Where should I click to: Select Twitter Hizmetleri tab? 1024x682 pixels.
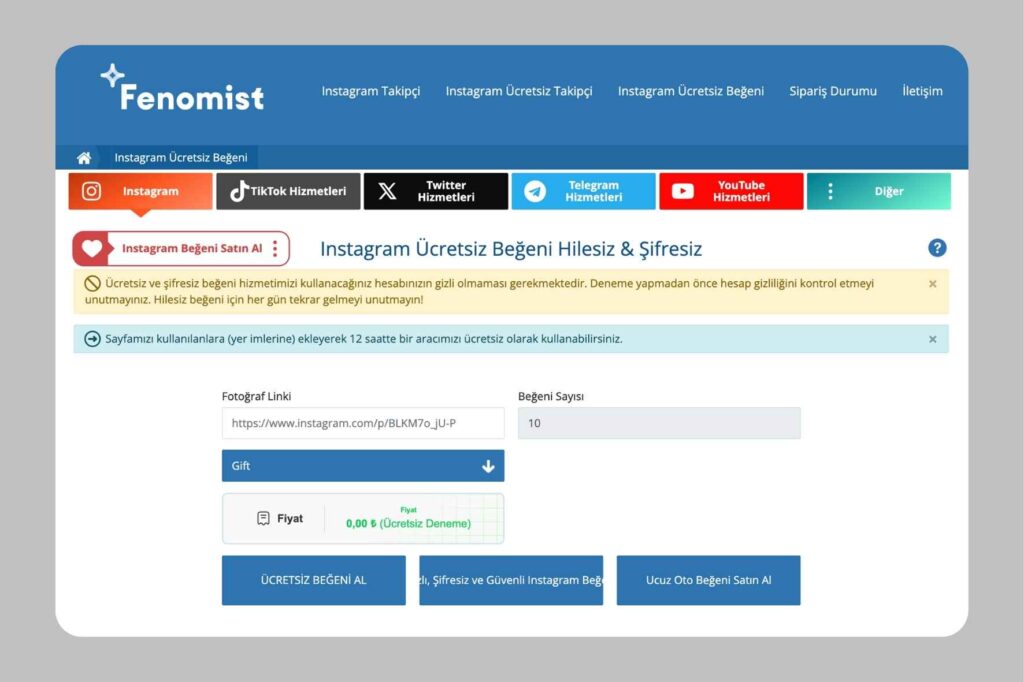[x=436, y=191]
